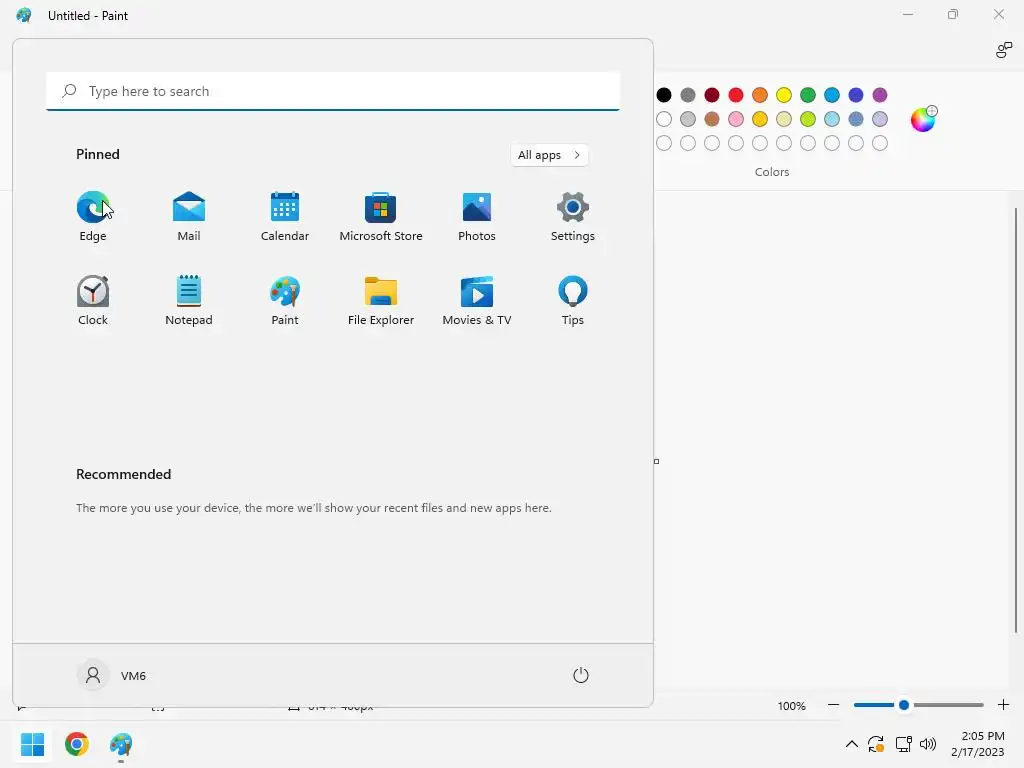Pick the orange color swatch
The image size is (1024, 768).
[760, 95]
